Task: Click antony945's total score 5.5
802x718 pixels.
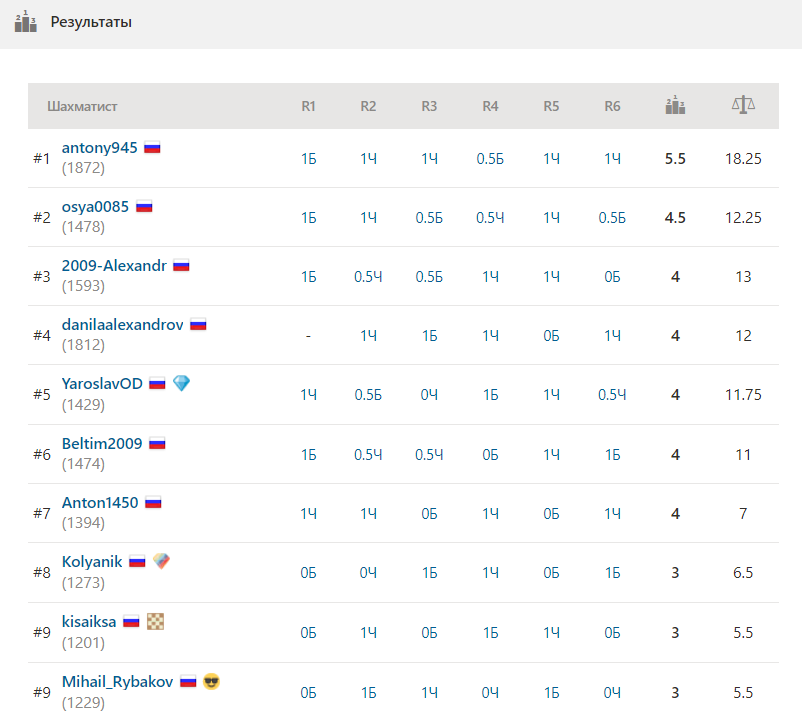Action: click(x=675, y=159)
